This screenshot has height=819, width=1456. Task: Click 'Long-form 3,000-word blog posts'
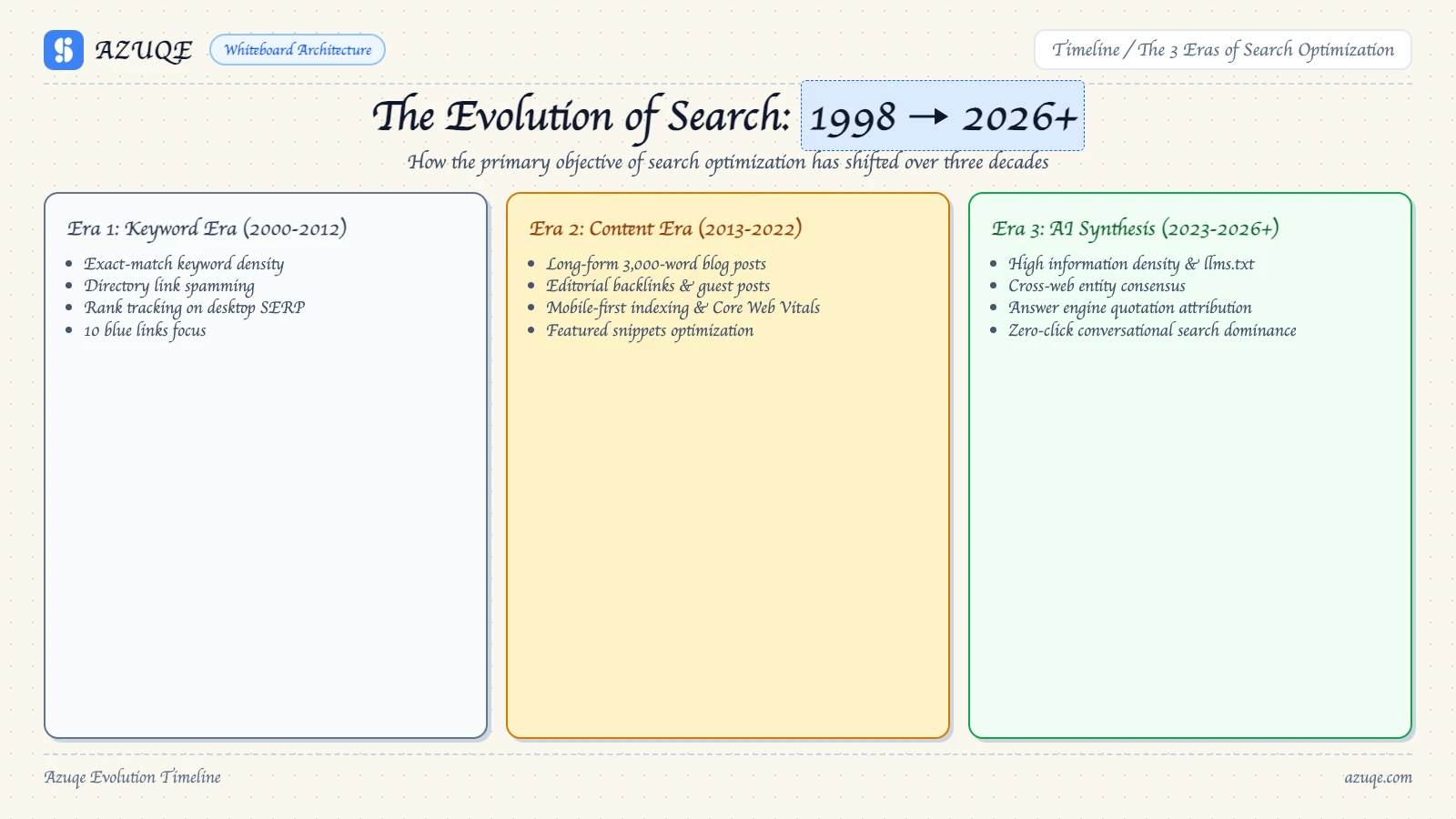pos(656,264)
